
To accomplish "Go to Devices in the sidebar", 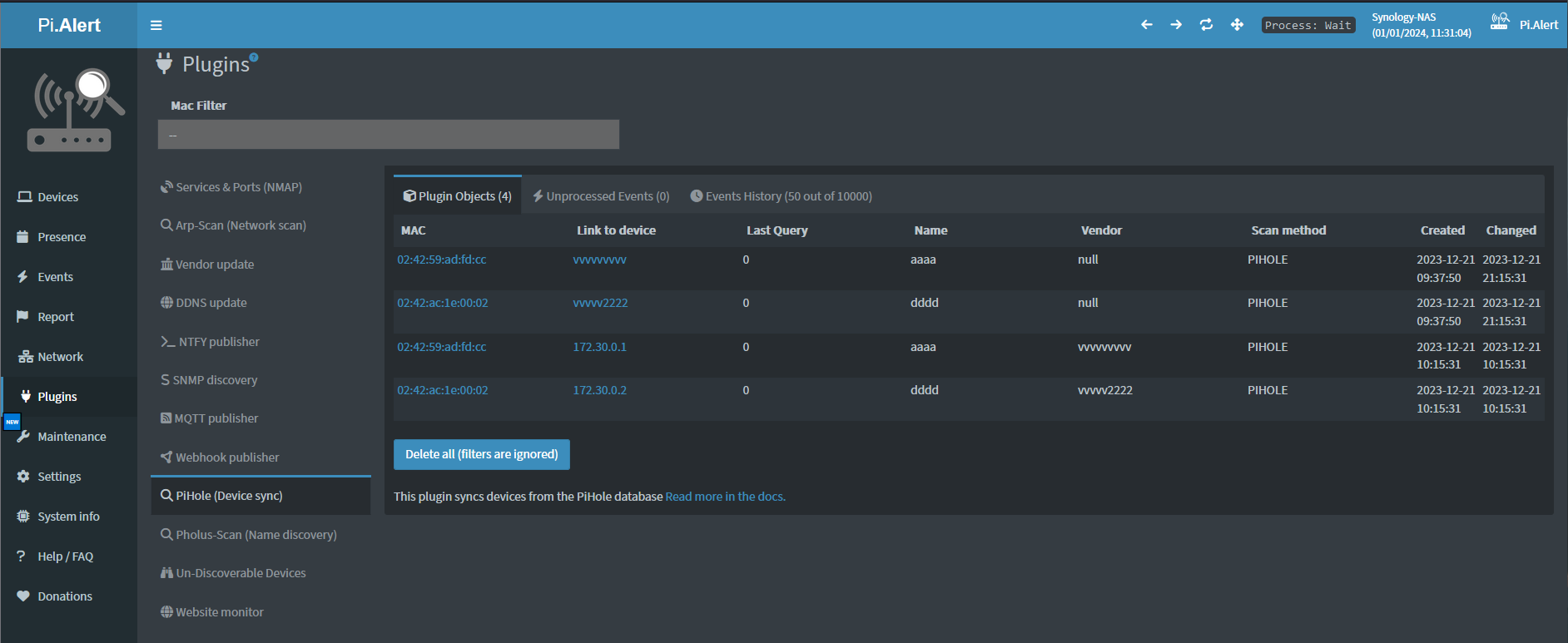I will pos(57,197).
